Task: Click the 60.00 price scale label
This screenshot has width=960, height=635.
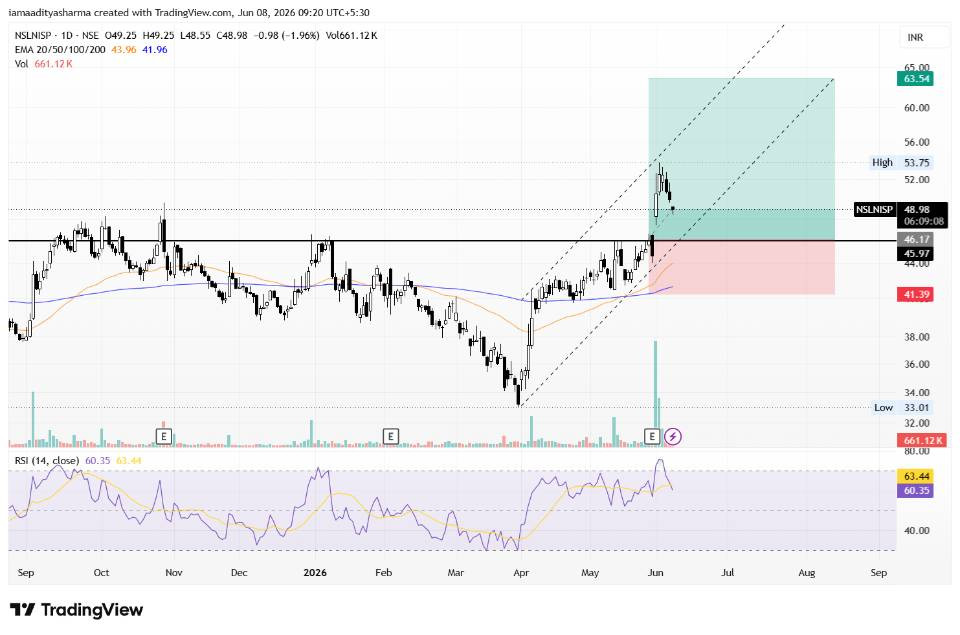Action: [x=917, y=108]
